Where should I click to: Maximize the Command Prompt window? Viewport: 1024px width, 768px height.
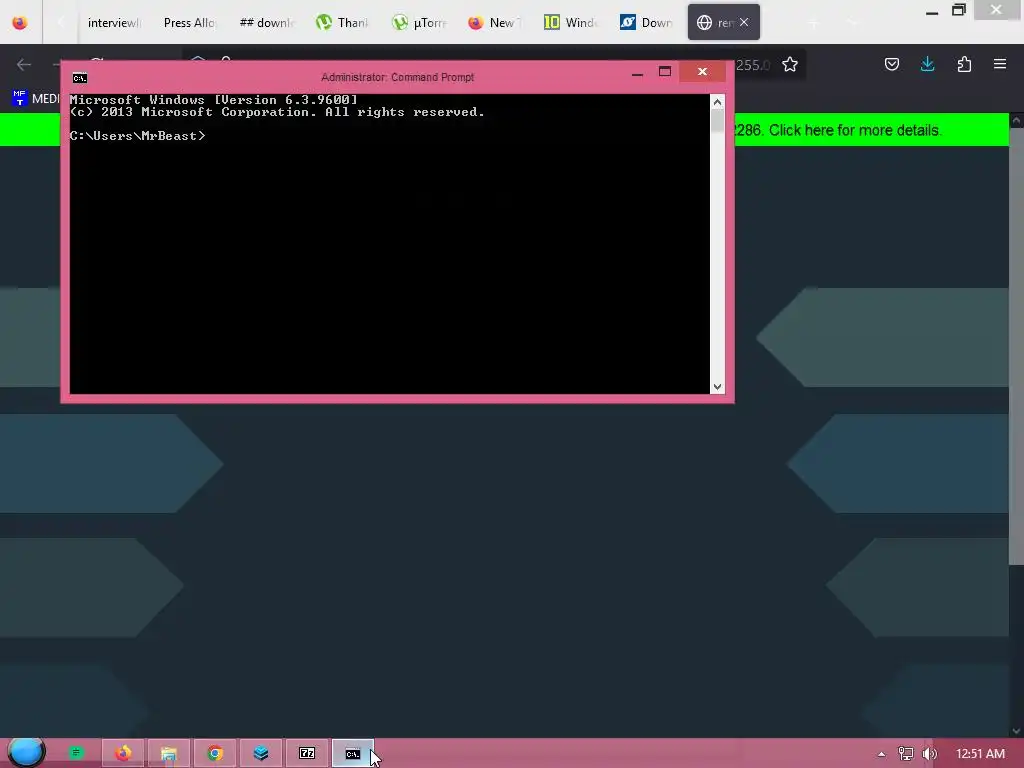pyautogui.click(x=665, y=72)
